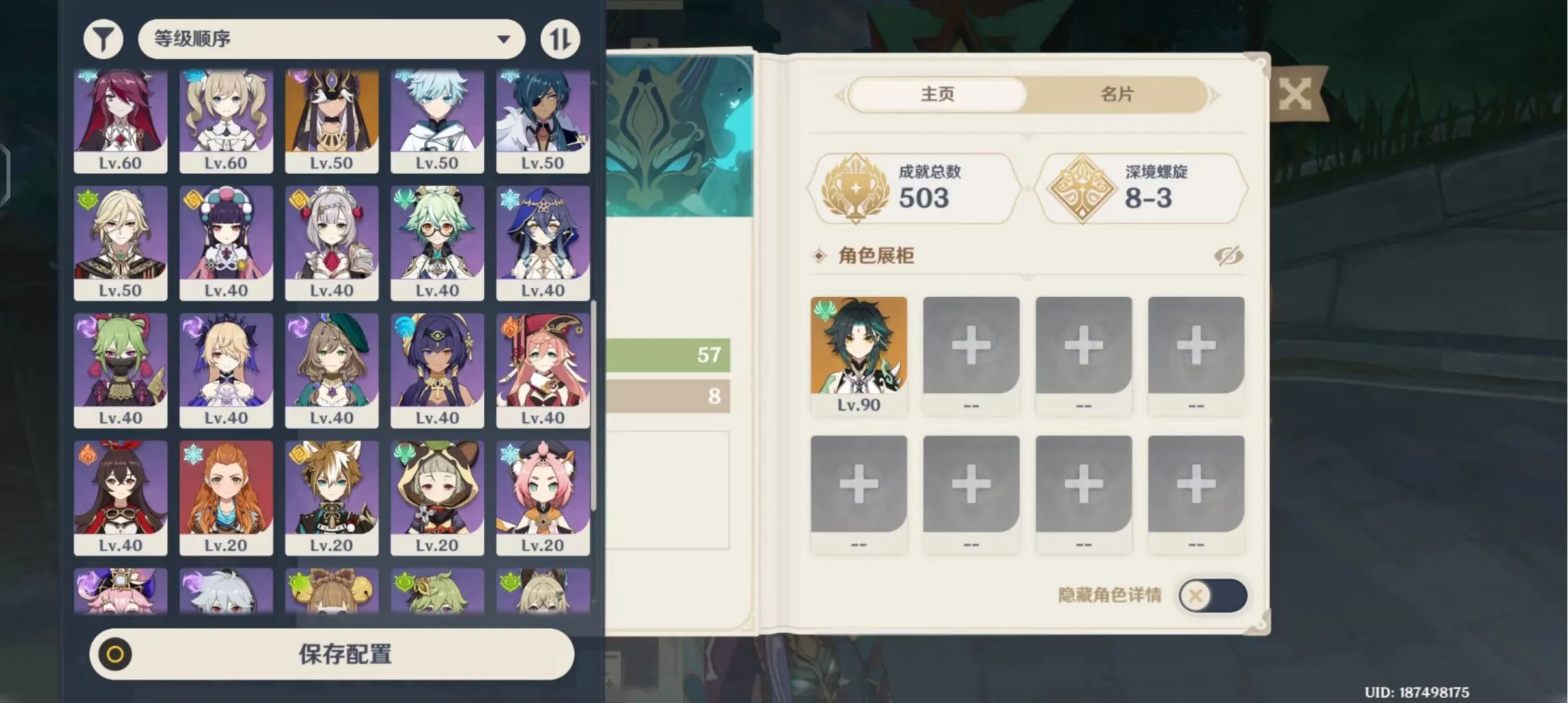
Task: Save configuration with 保存配置 button
Action: coord(332,654)
